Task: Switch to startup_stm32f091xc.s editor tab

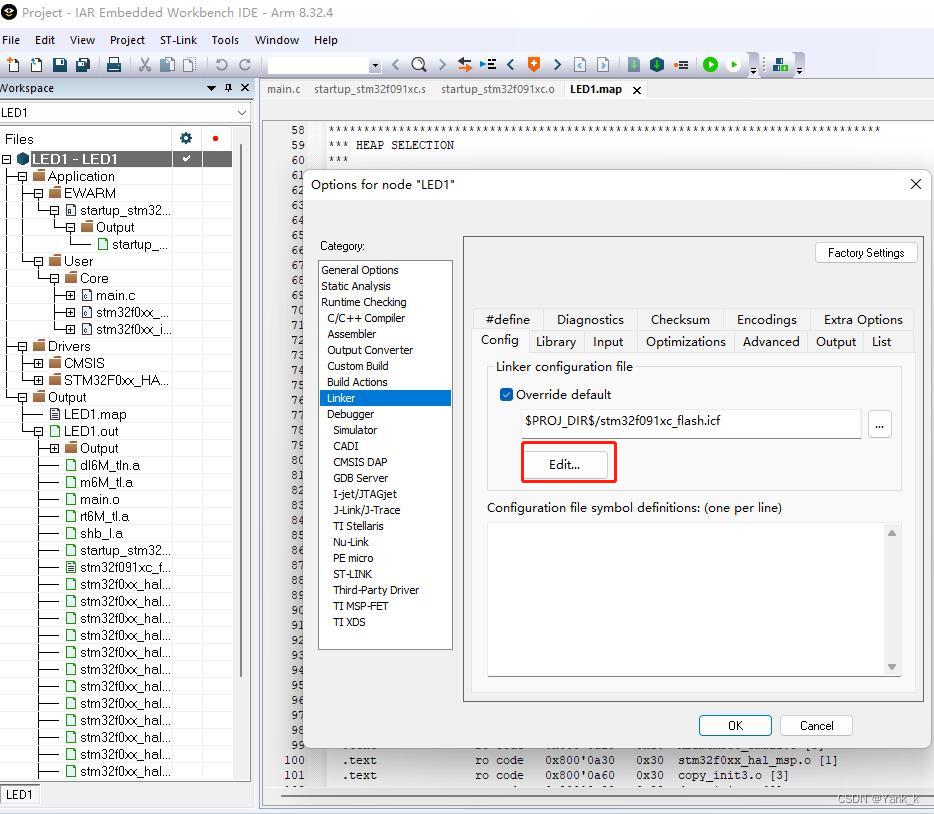Action: click(x=370, y=89)
